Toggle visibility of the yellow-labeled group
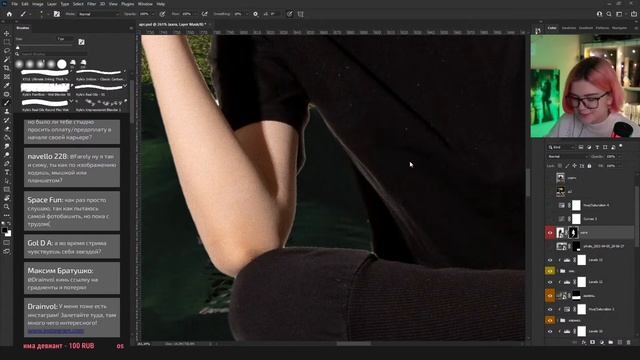The height and width of the screenshot is (360, 640). pos(550,271)
